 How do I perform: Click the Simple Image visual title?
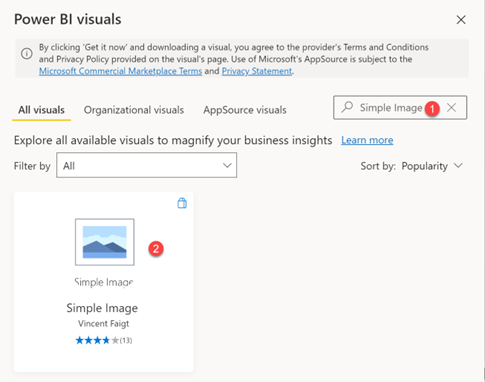coord(102,308)
